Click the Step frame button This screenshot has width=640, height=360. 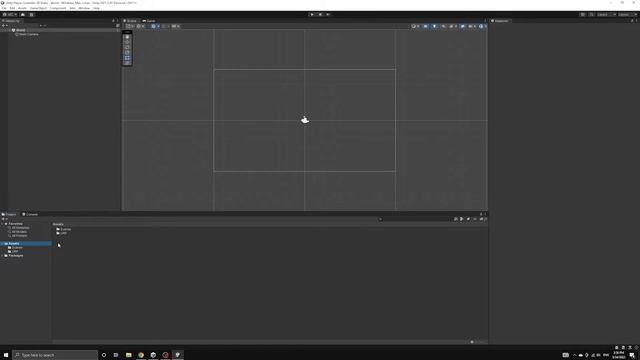pos(328,15)
